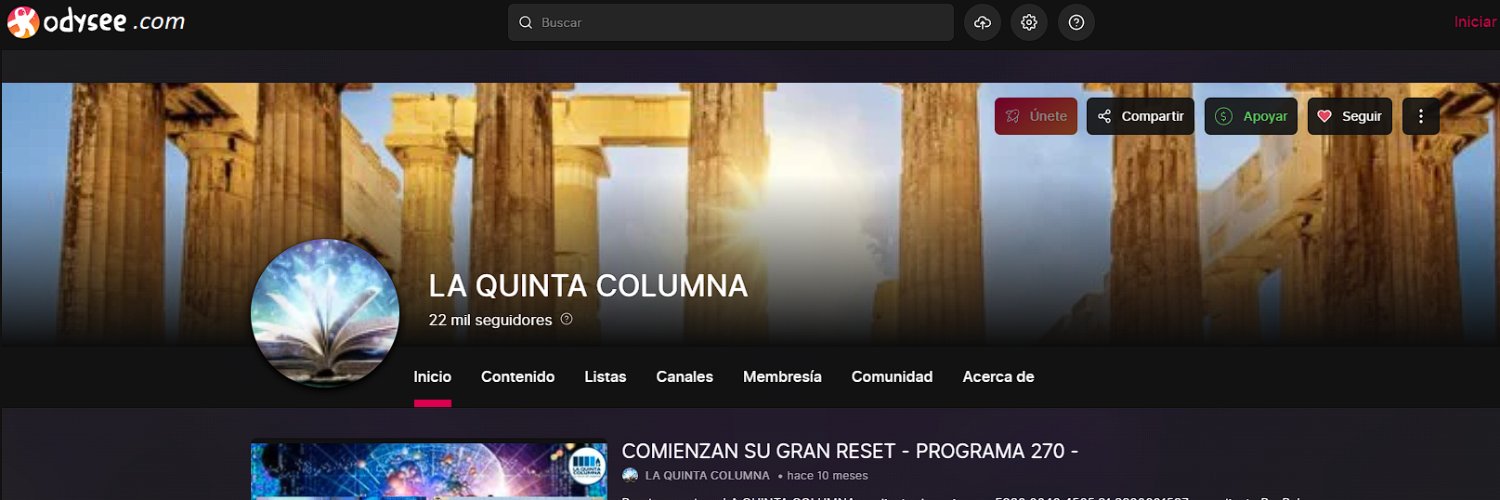This screenshot has width=1500, height=500.
Task: Follow the channel with Seguir button
Action: [x=1350, y=116]
